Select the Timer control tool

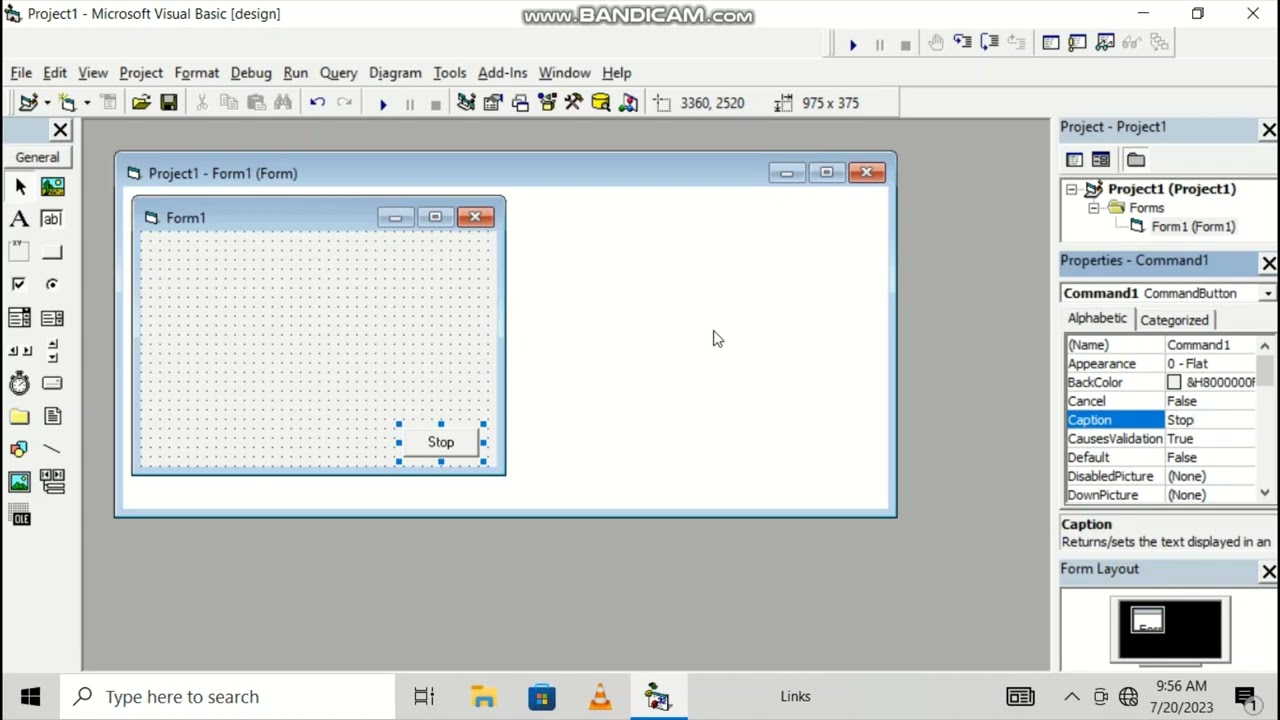[x=19, y=383]
